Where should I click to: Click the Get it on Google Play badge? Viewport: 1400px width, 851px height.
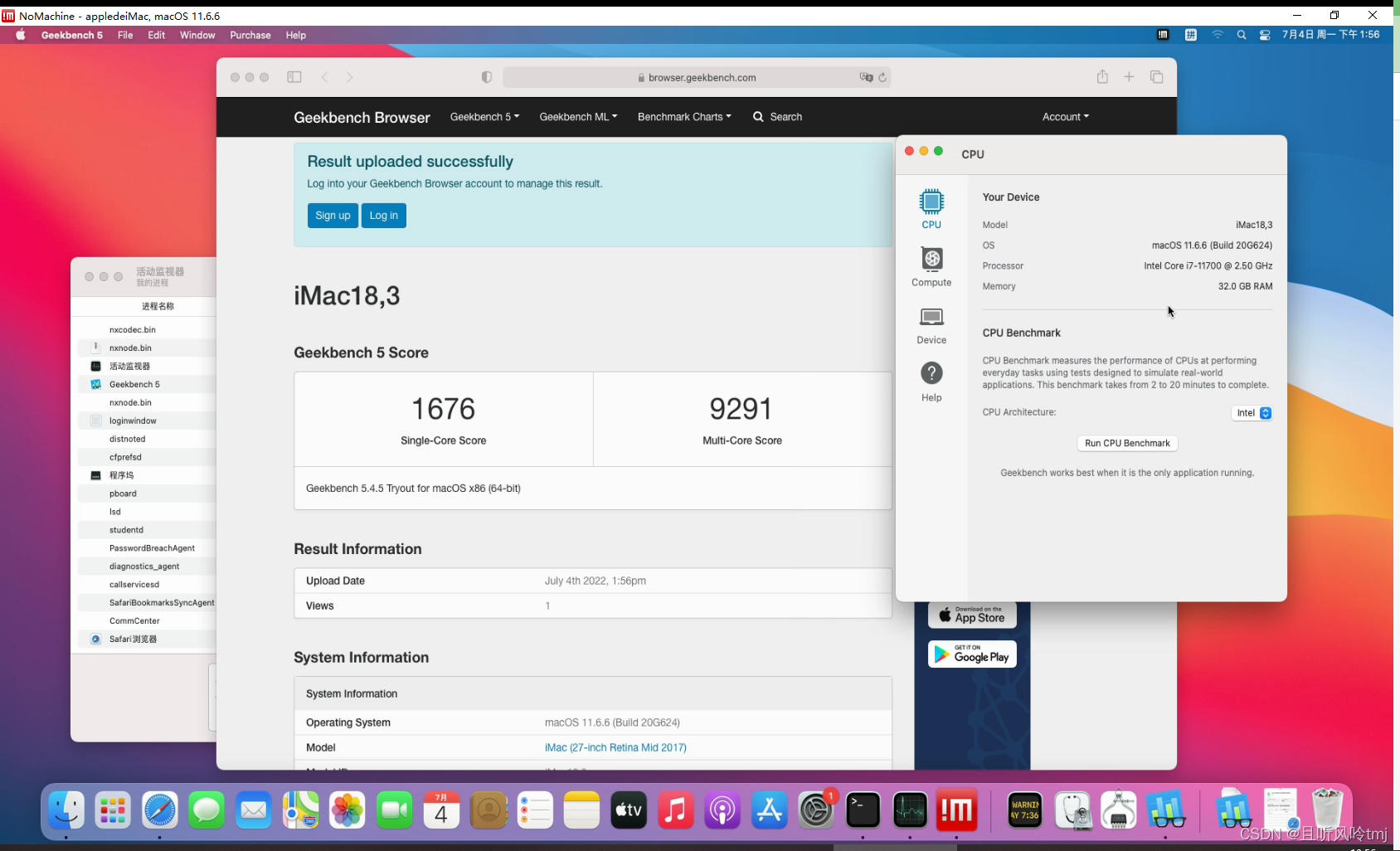tap(972, 654)
